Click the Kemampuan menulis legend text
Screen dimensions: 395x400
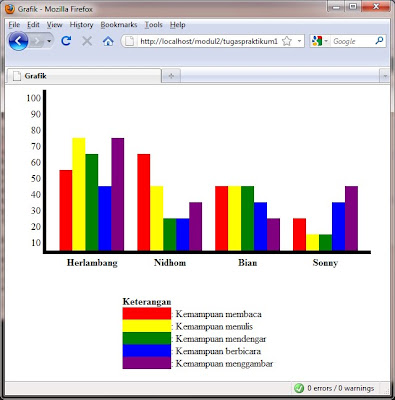[214, 326]
